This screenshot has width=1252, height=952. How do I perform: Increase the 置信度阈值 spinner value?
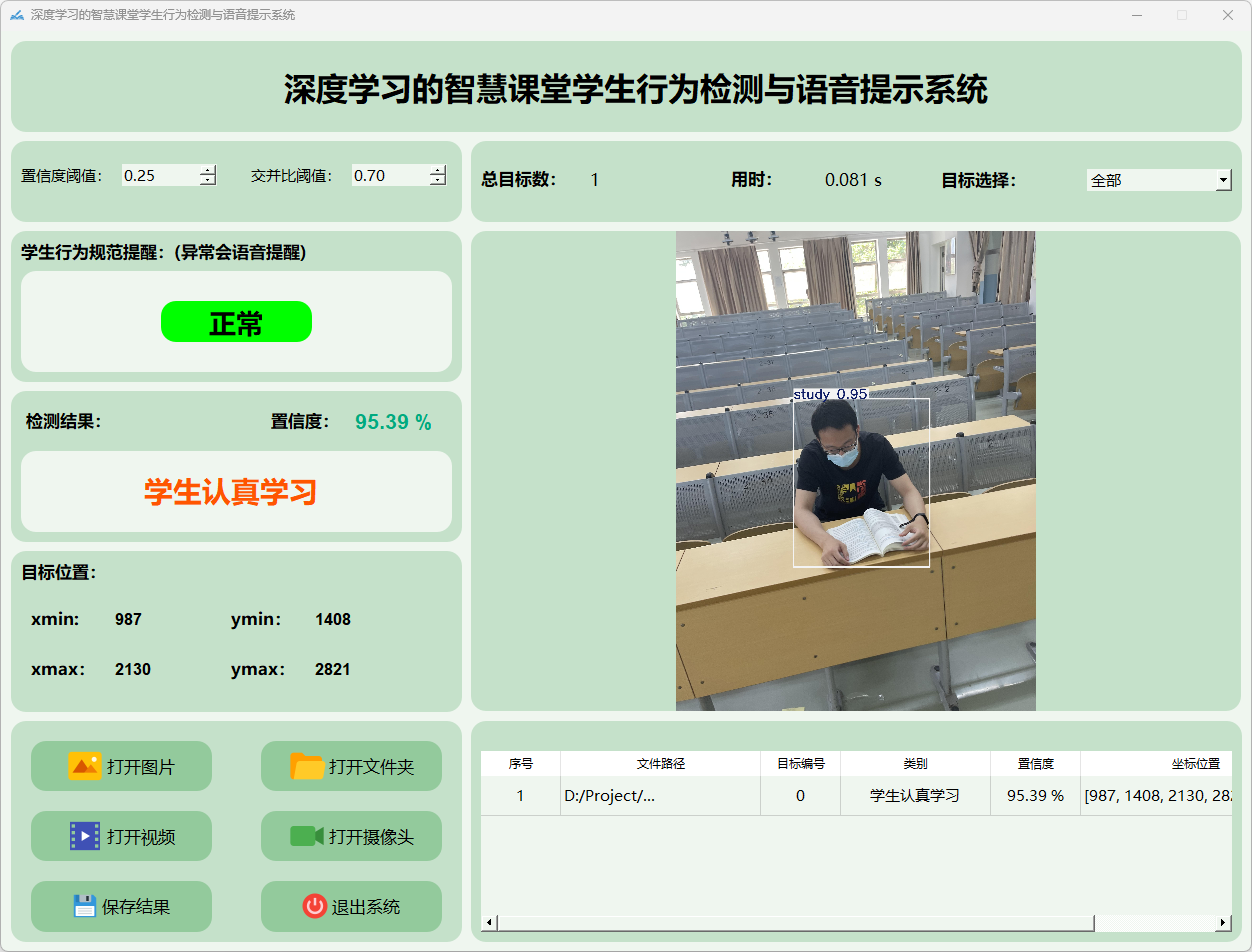click(207, 170)
